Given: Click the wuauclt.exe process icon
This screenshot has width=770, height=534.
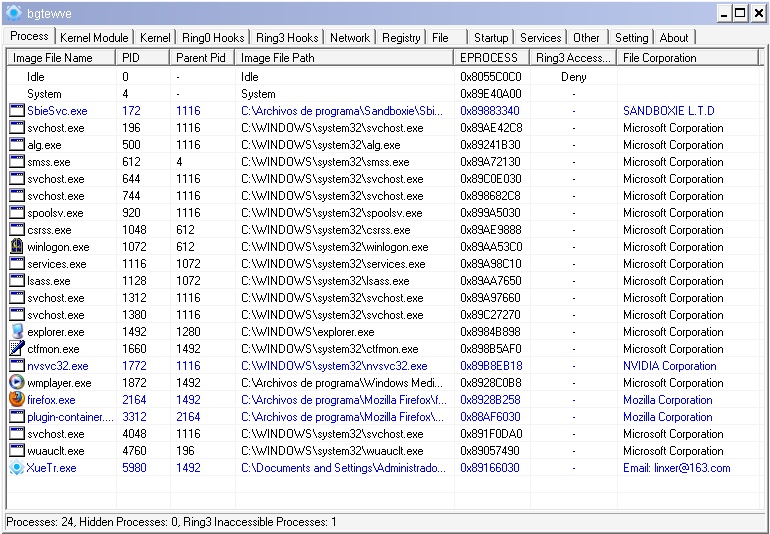Looking at the screenshot, I should pyautogui.click(x=17, y=450).
